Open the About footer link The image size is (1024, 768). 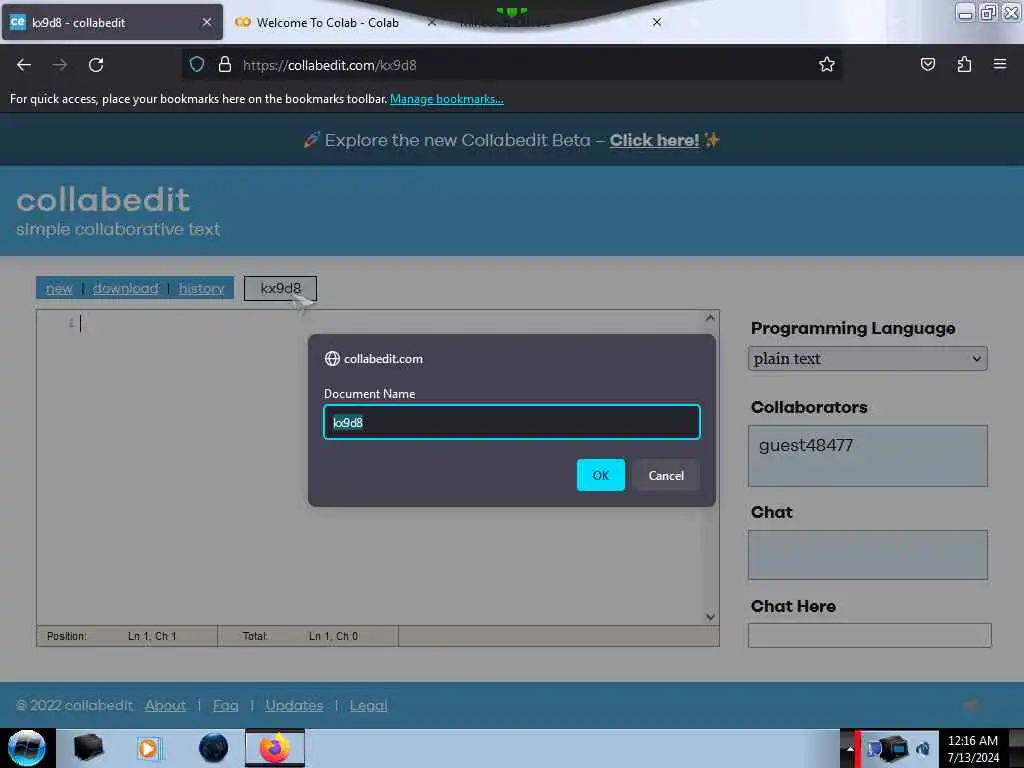pyautogui.click(x=165, y=705)
